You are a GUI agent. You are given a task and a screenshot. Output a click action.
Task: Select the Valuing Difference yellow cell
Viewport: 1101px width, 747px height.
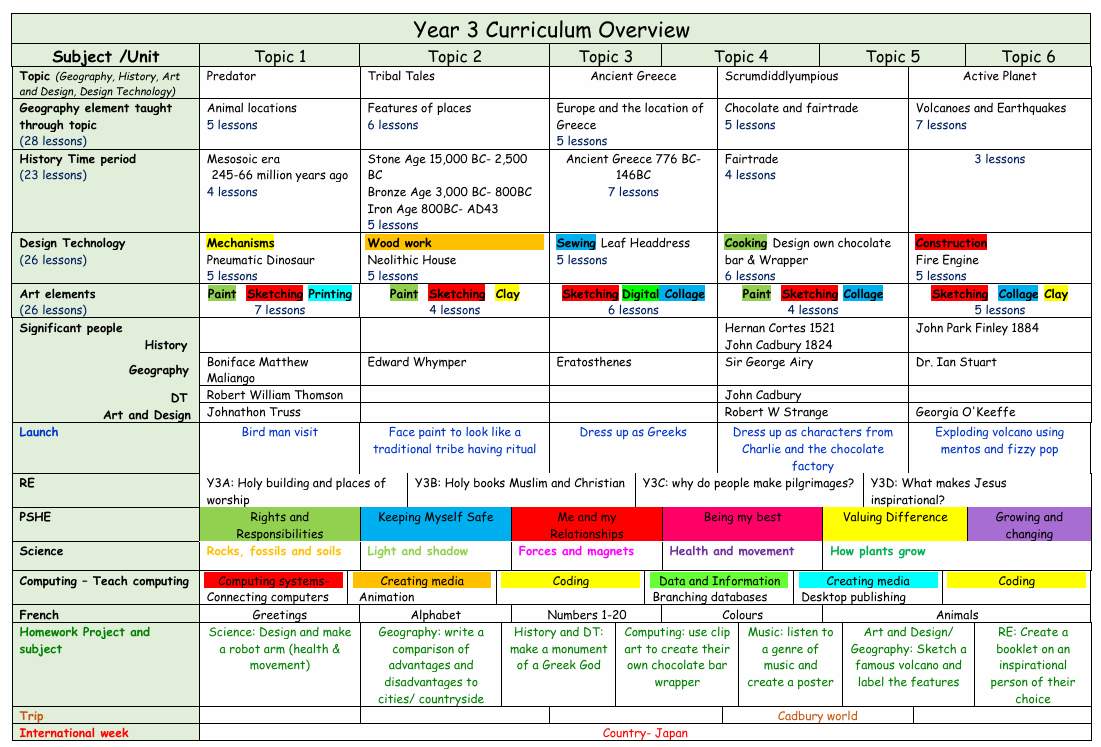coord(895,518)
